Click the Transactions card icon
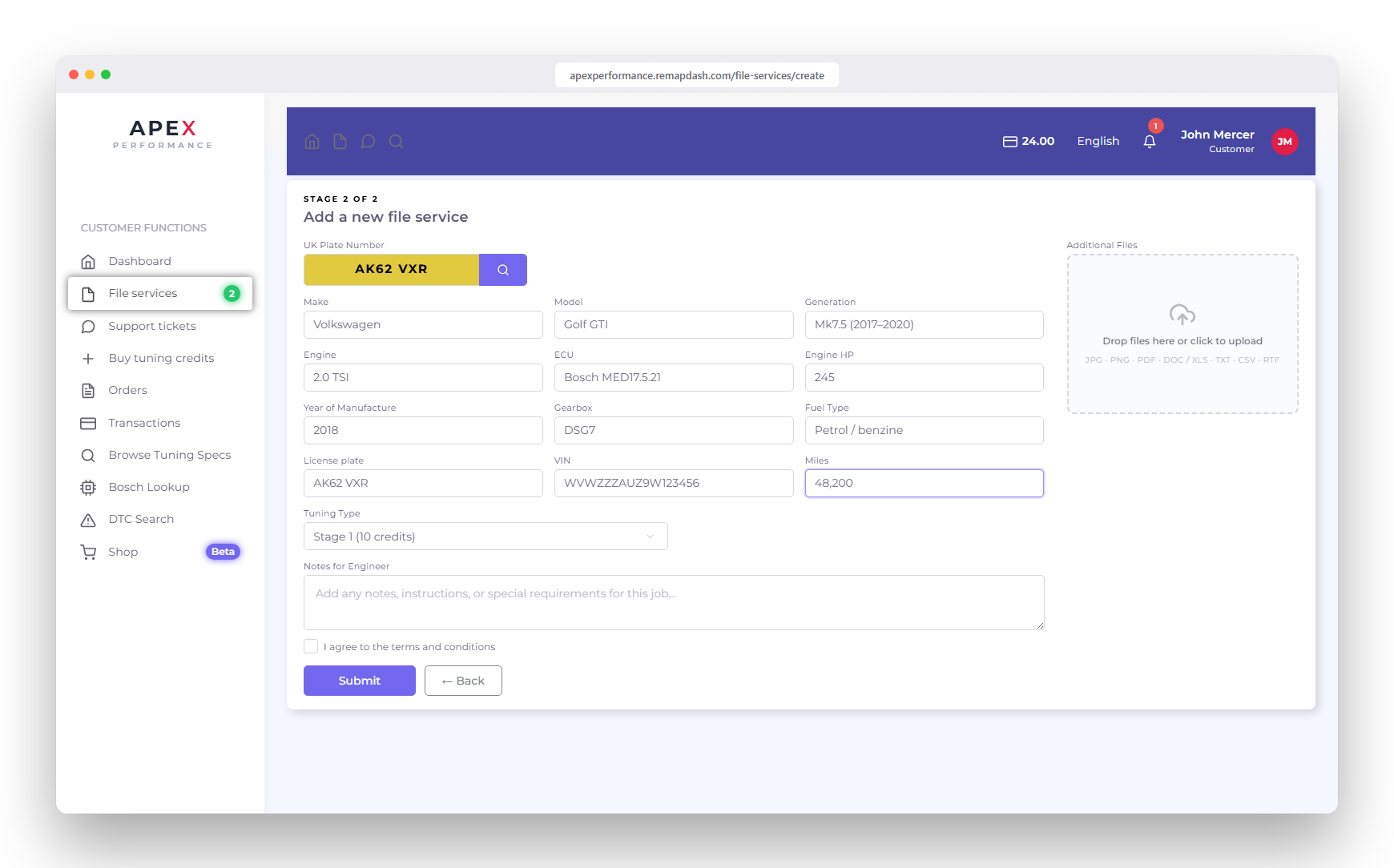The width and height of the screenshot is (1394, 868). [x=88, y=424]
